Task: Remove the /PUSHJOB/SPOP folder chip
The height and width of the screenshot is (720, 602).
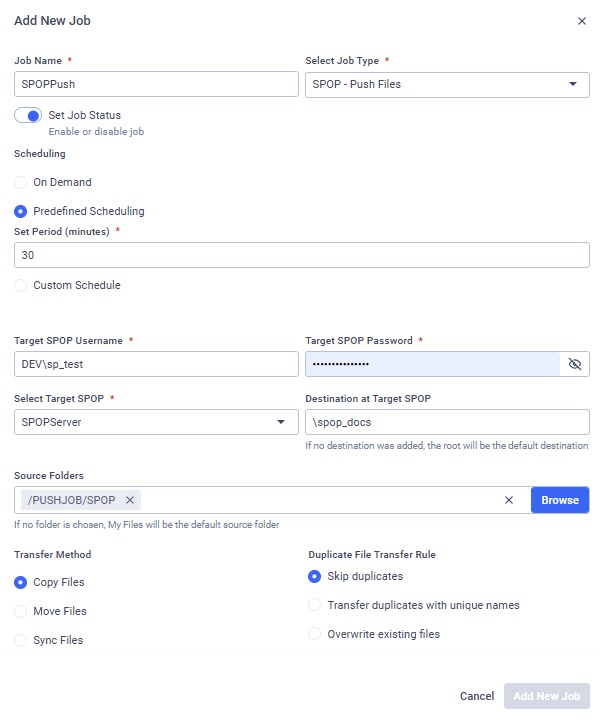Action: (130, 500)
